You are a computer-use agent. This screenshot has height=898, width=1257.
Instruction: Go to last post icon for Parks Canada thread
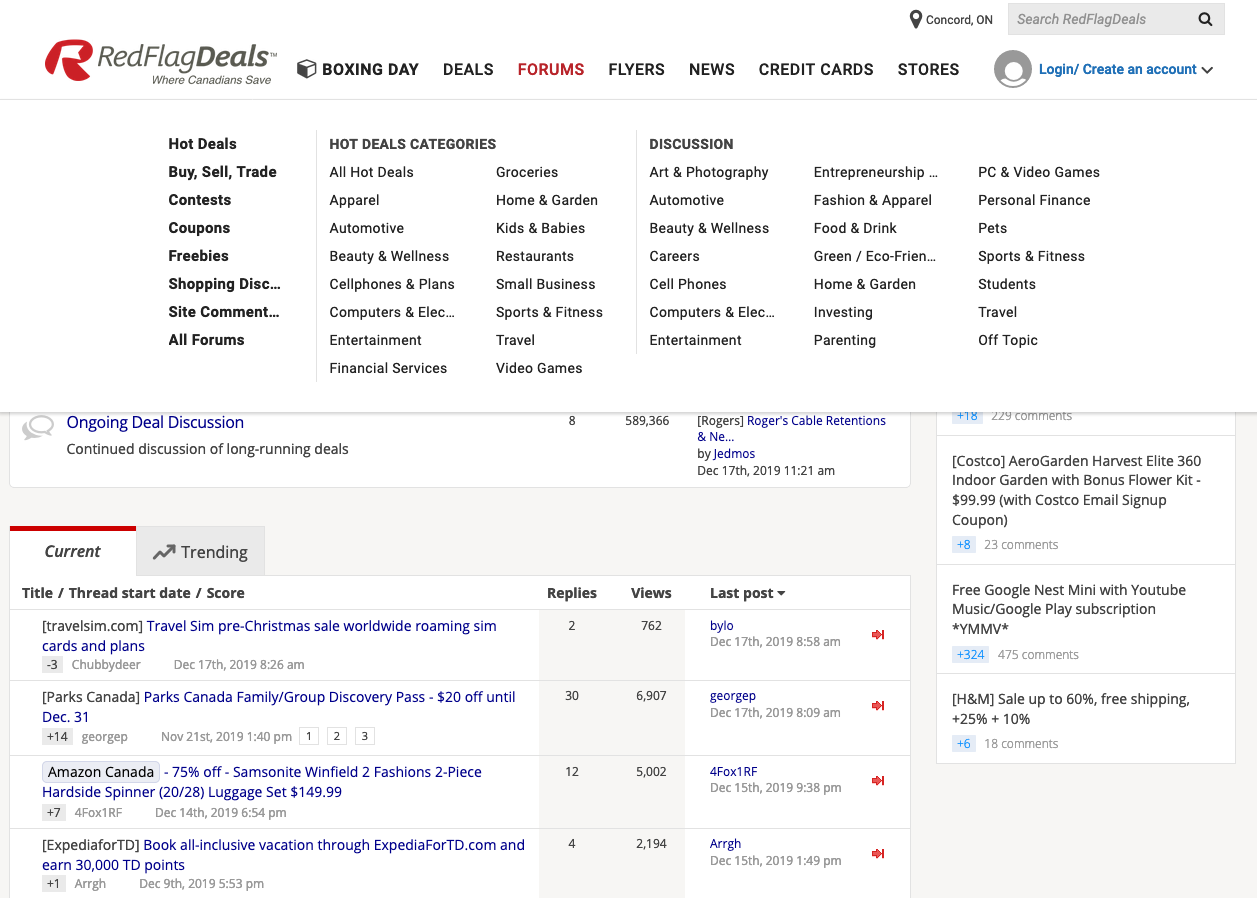pyautogui.click(x=878, y=706)
